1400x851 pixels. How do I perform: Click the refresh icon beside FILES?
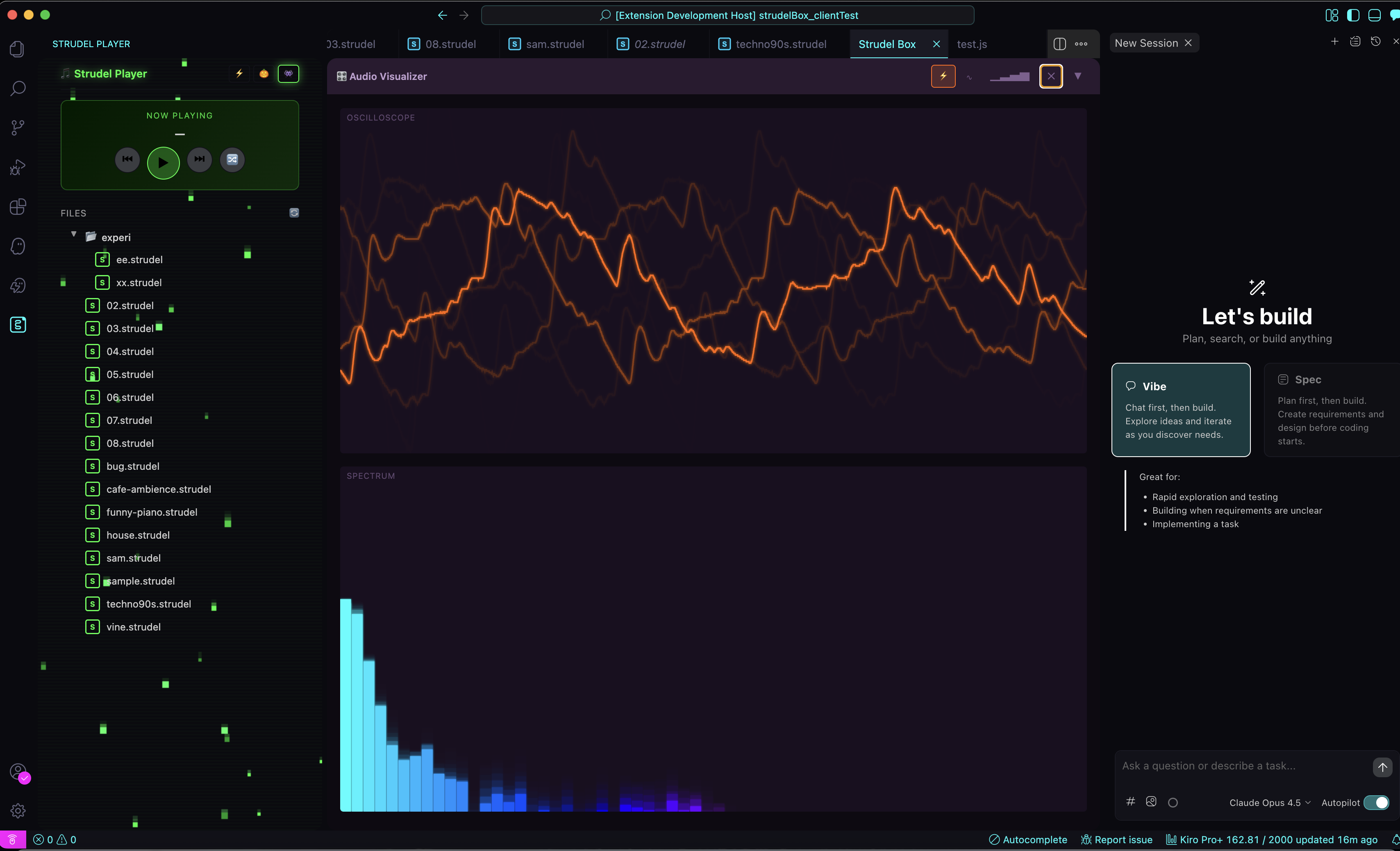click(294, 213)
